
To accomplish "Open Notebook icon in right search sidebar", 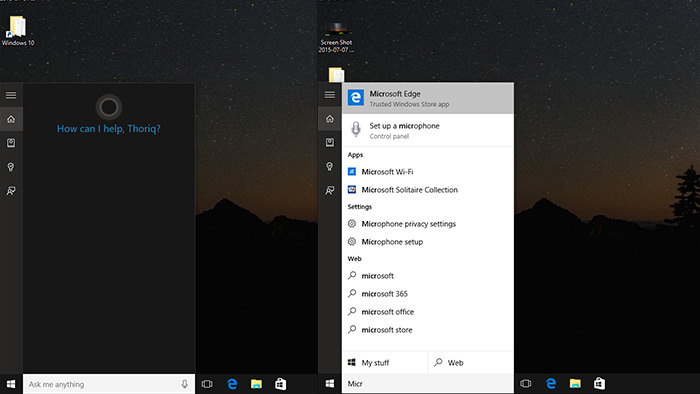I will point(330,142).
